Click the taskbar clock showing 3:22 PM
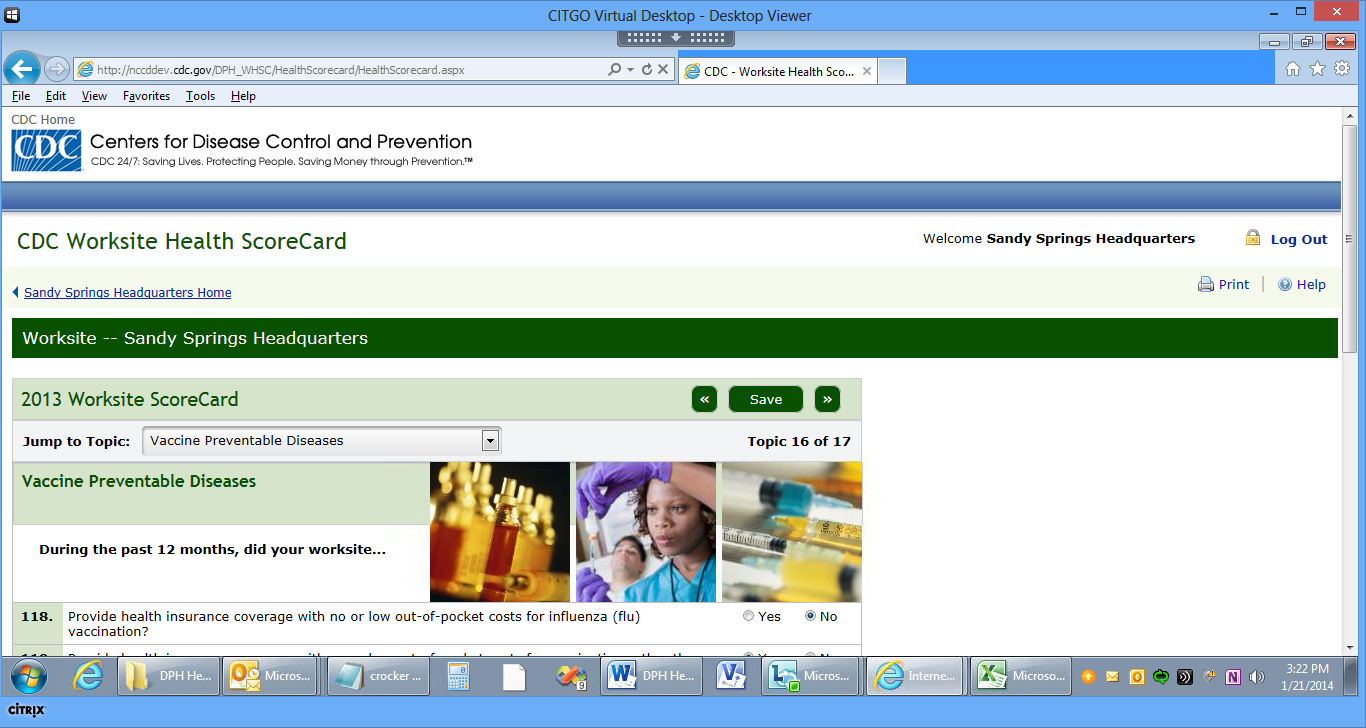Viewport: 1366px width, 728px height. pos(1305,676)
